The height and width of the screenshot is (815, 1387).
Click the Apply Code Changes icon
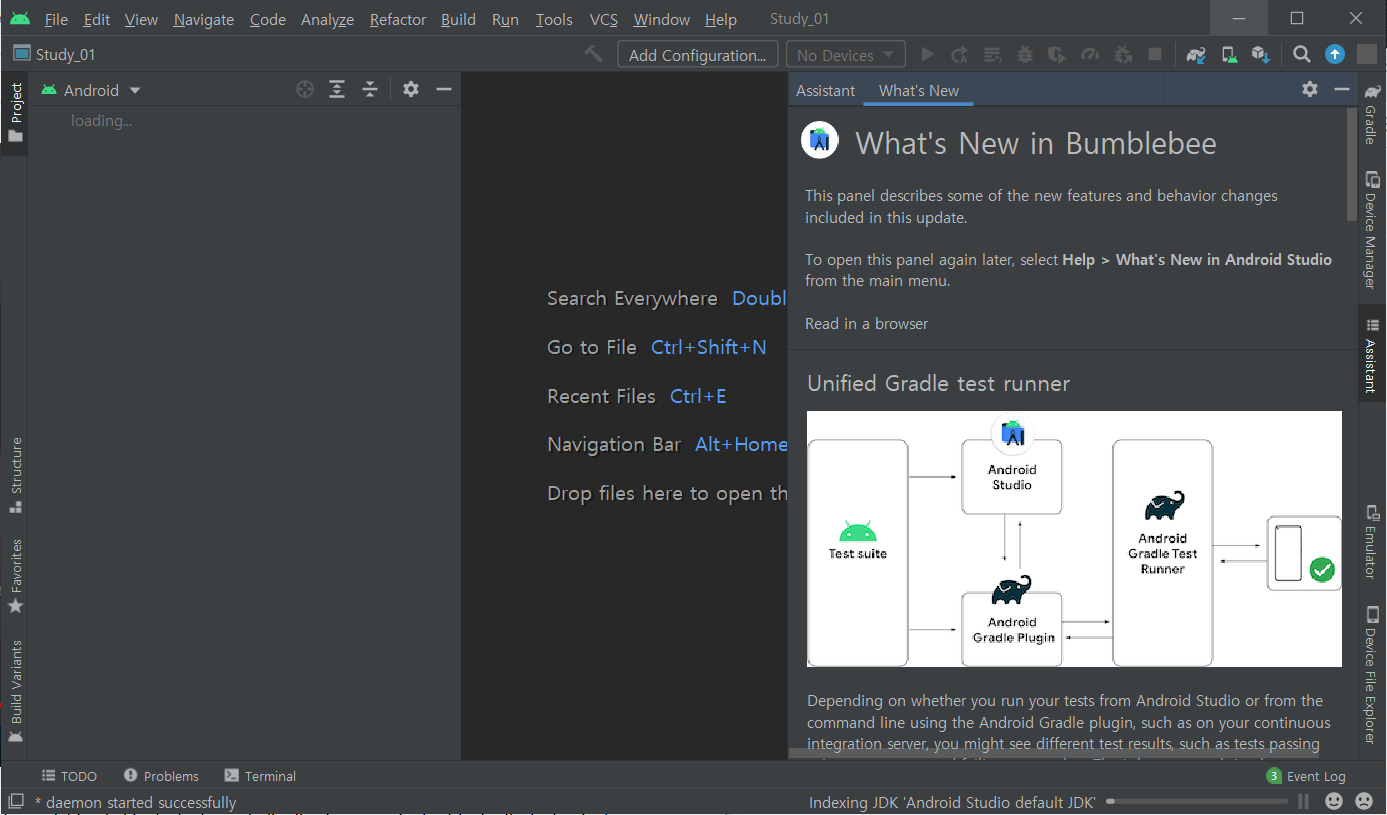point(992,55)
